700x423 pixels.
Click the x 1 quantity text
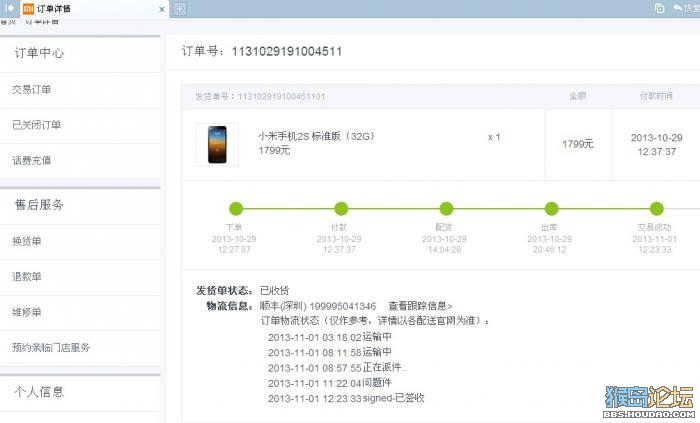point(494,138)
